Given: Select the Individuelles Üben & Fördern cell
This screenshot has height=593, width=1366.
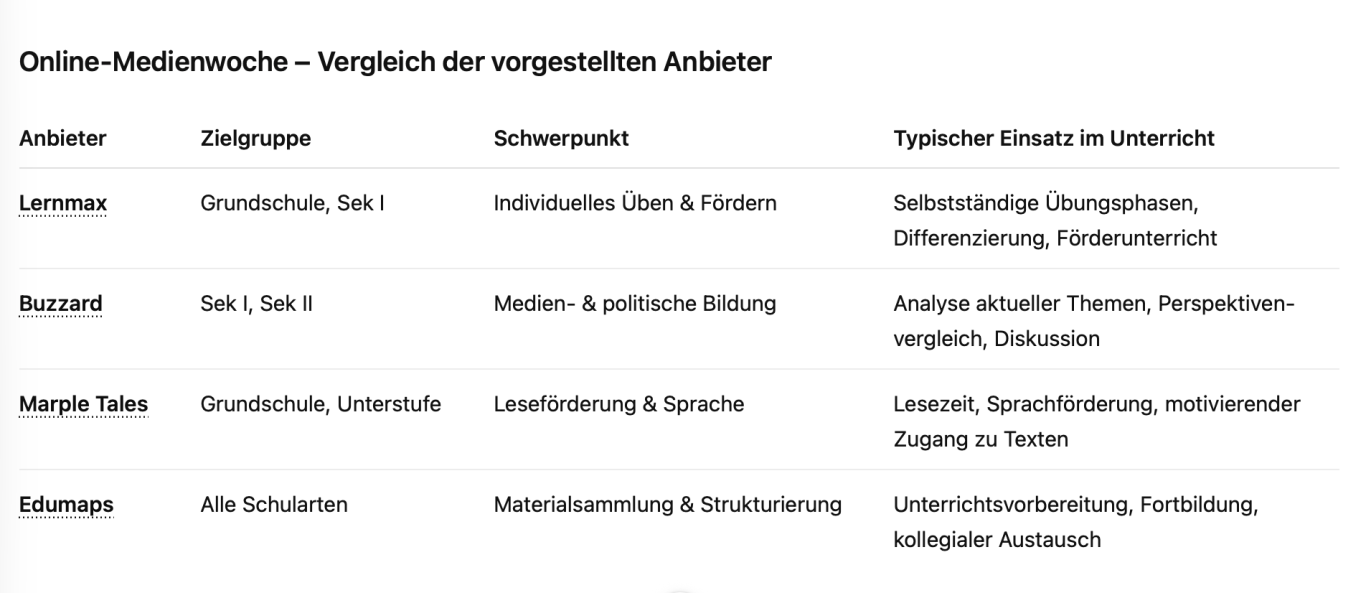Looking at the screenshot, I should [635, 204].
